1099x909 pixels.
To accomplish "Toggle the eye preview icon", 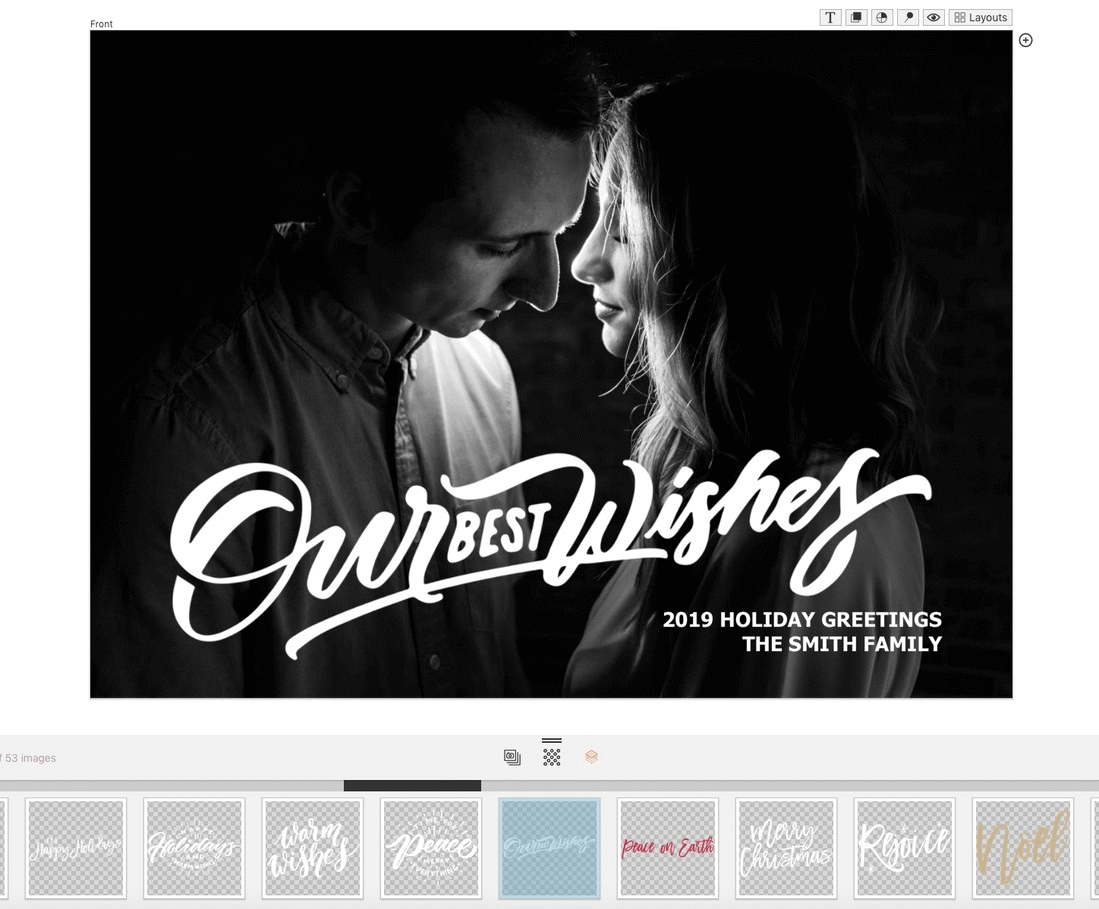I will click(x=934, y=18).
